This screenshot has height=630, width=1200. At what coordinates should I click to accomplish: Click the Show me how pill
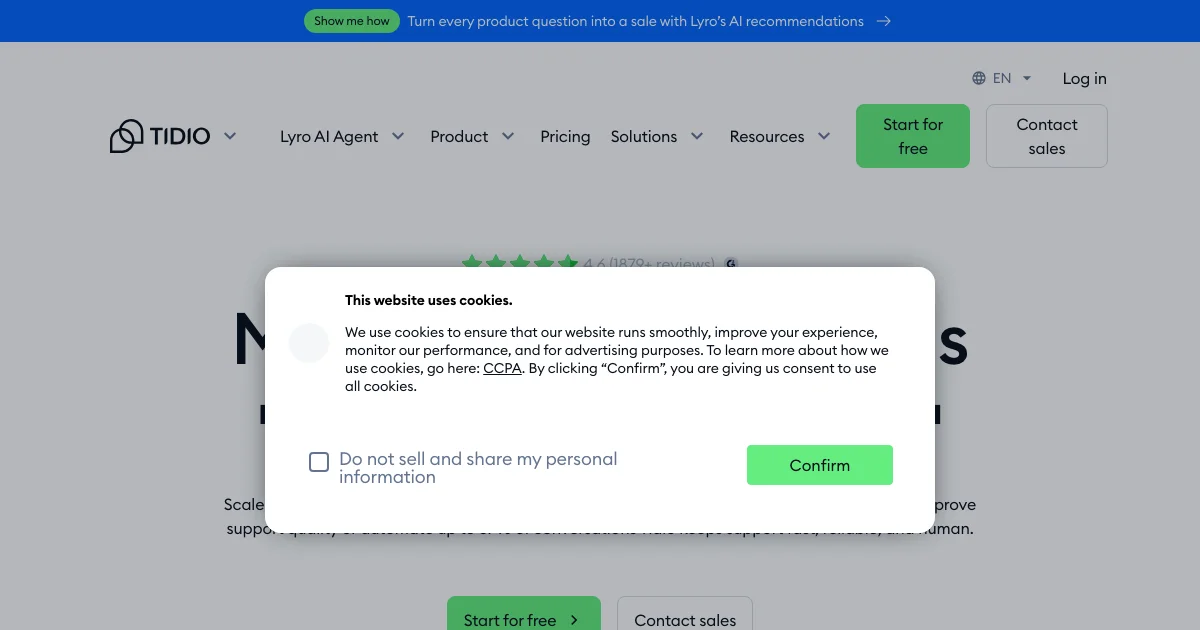point(352,21)
